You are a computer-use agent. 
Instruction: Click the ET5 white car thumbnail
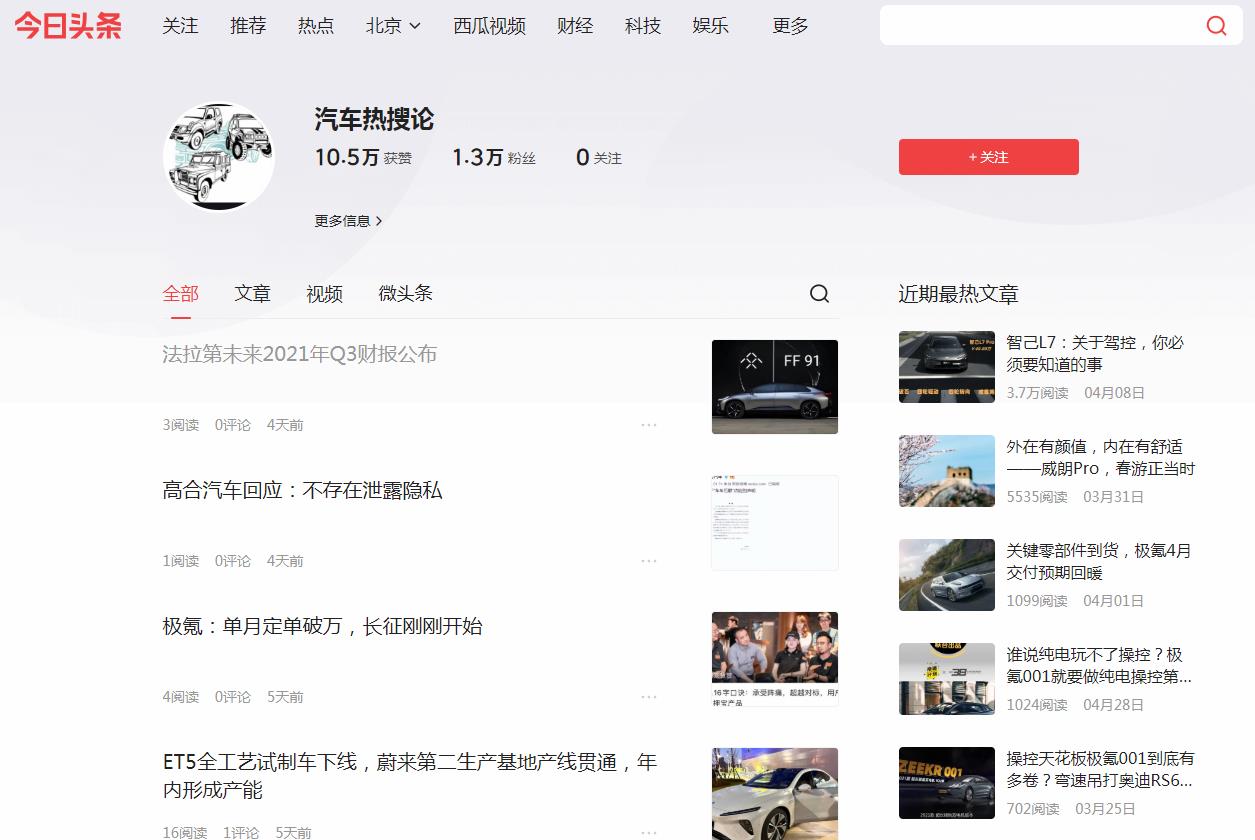(x=775, y=794)
